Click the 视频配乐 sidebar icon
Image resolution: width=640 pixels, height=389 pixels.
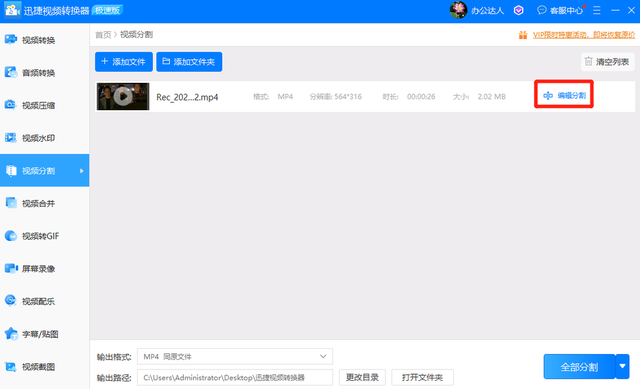click(11, 301)
